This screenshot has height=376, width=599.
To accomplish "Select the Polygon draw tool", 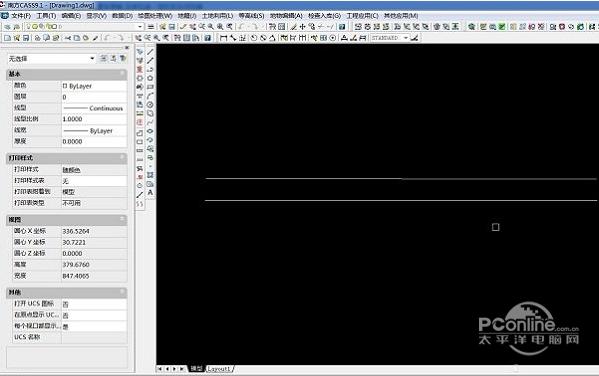I will click(x=150, y=78).
